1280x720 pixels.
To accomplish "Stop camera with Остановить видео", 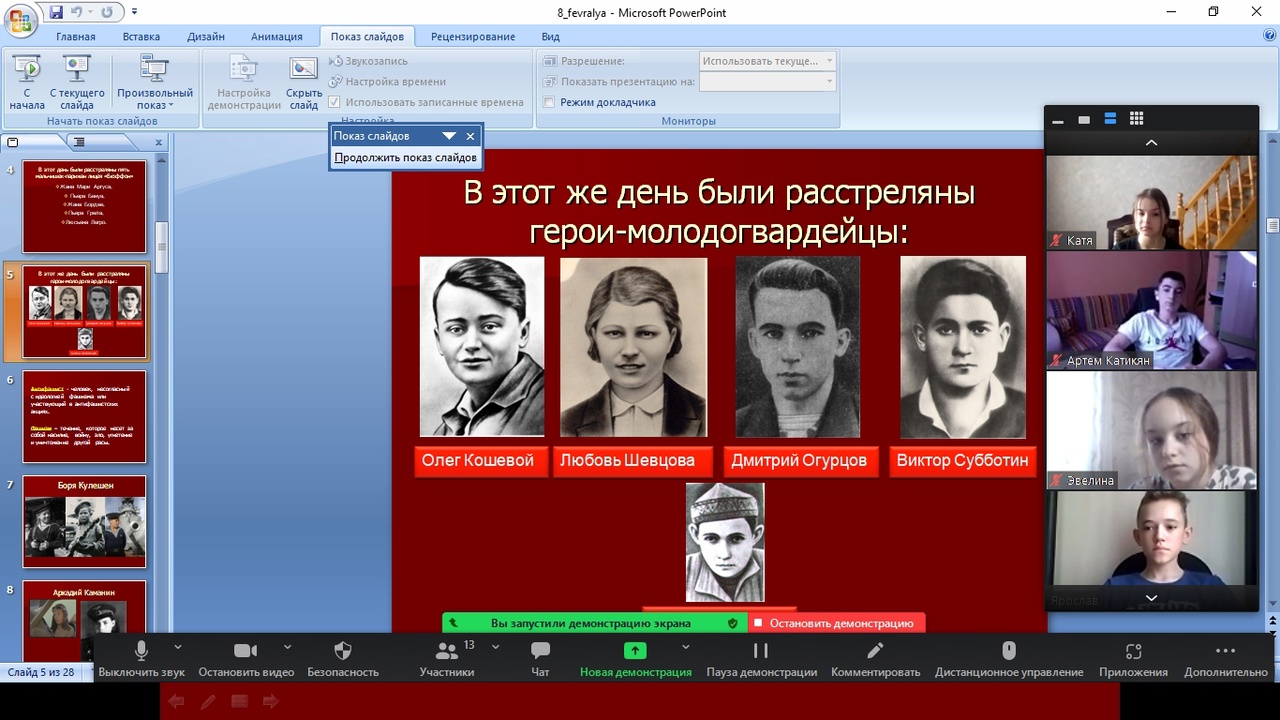I will coord(246,659).
